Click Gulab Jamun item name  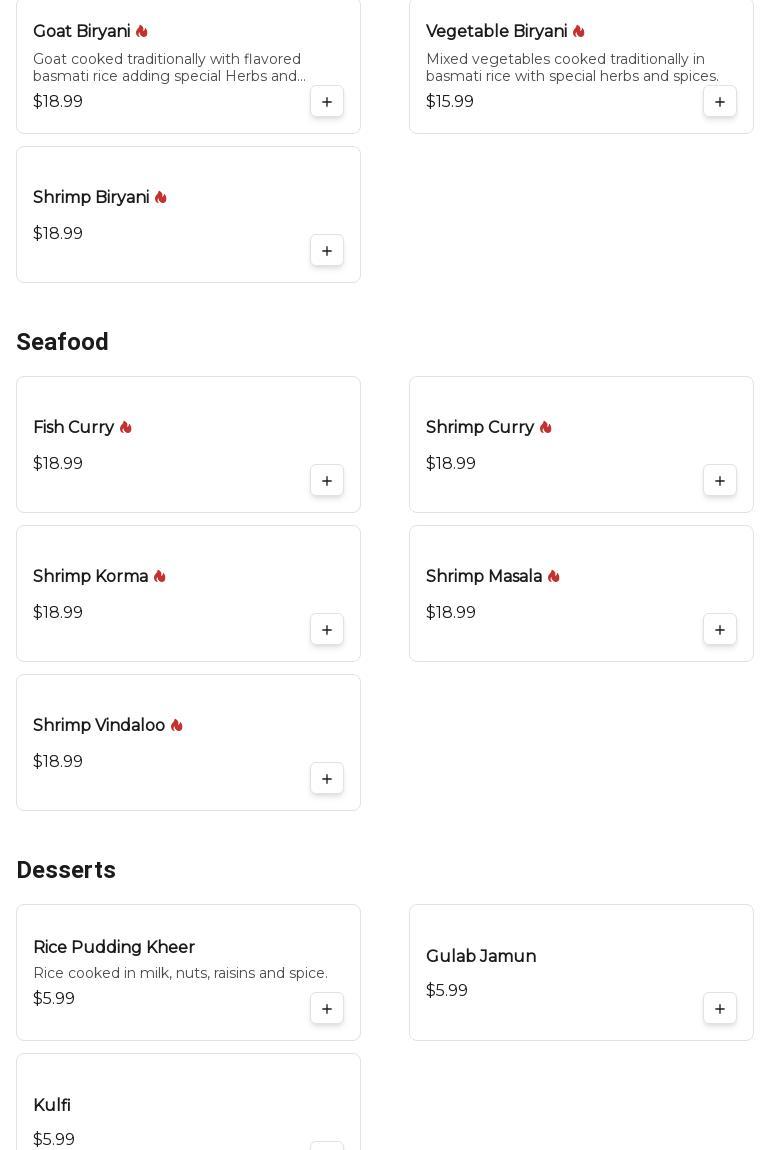point(481,957)
